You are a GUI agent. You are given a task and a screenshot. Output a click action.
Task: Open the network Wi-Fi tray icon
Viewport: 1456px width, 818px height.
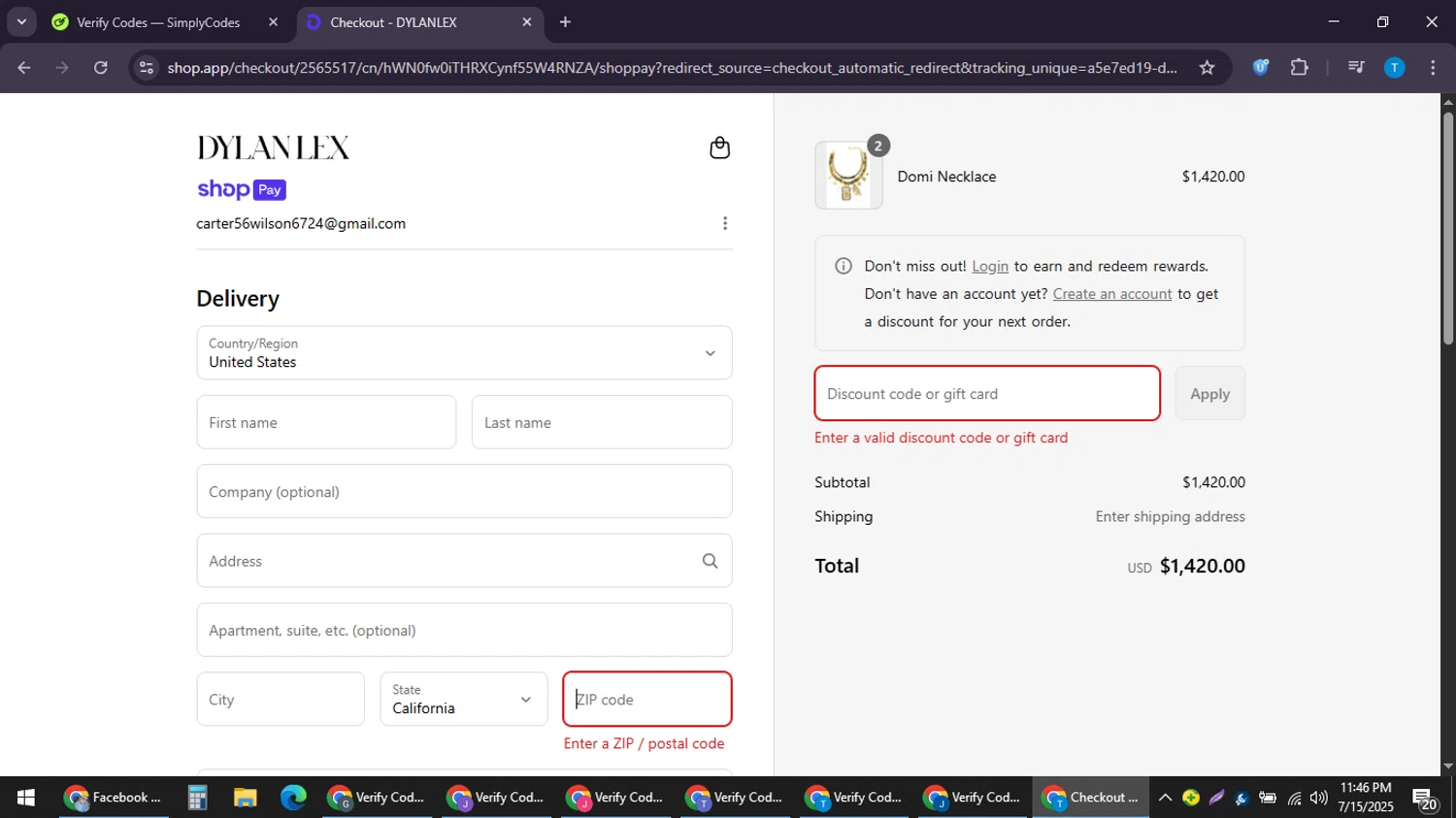(x=1294, y=798)
